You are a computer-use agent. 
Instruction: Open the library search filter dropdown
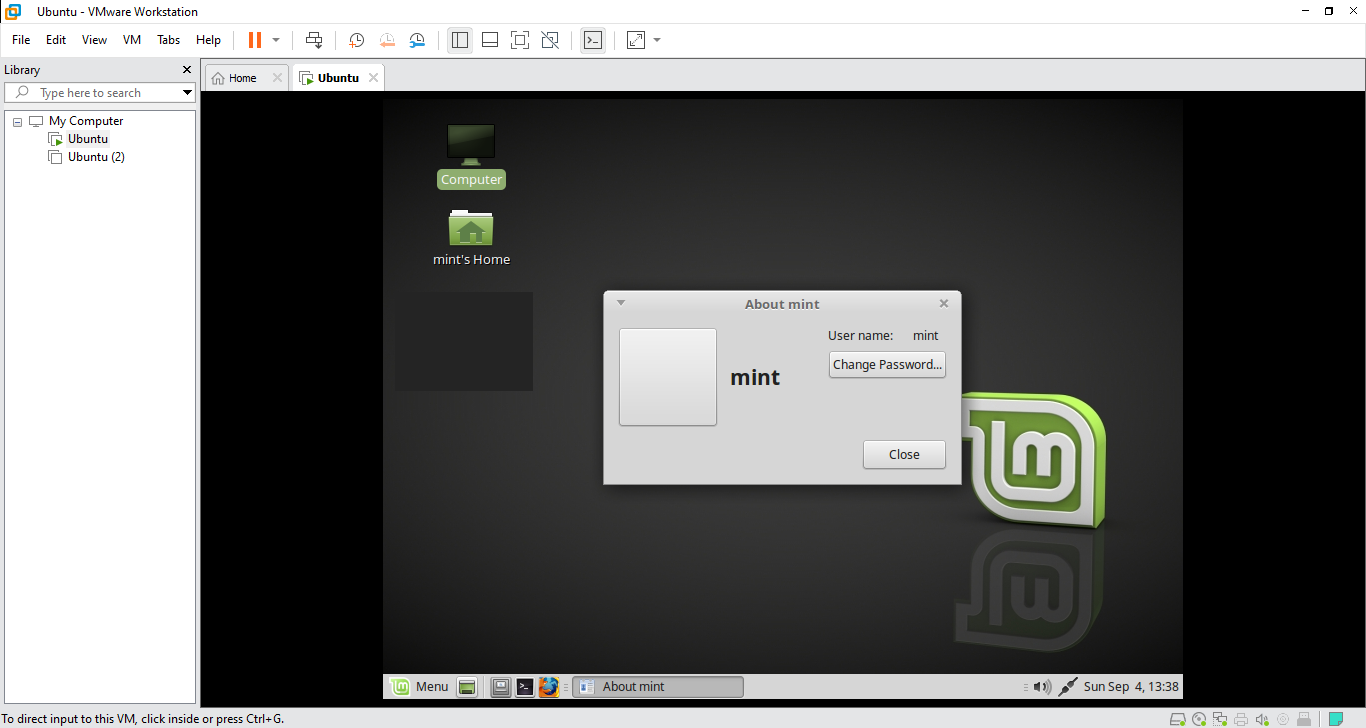point(187,93)
